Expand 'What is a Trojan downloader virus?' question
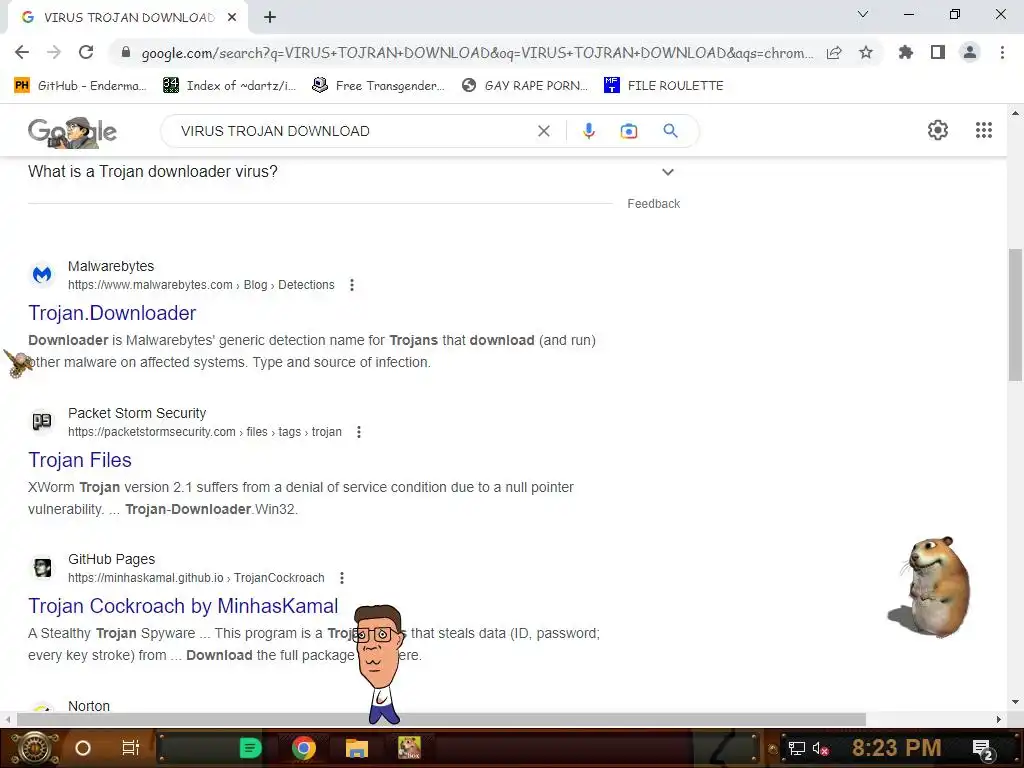1024x768 pixels. pos(351,172)
